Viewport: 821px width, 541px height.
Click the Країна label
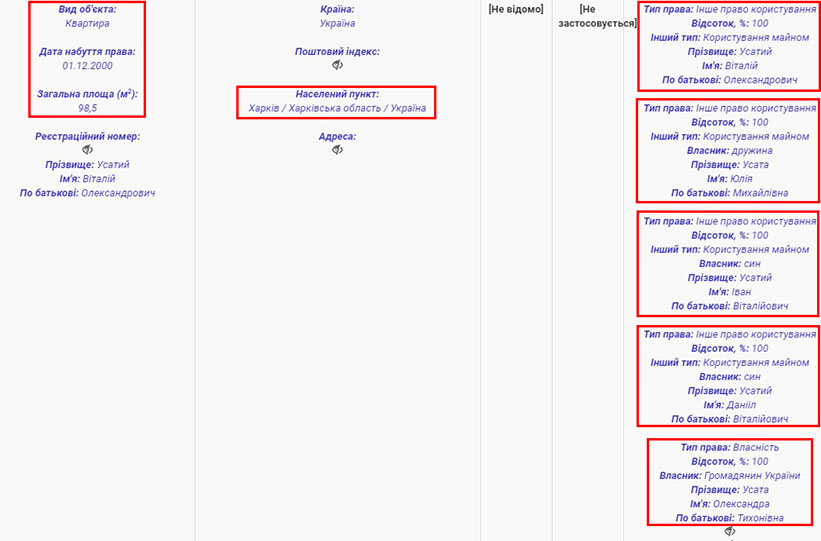coord(337,9)
